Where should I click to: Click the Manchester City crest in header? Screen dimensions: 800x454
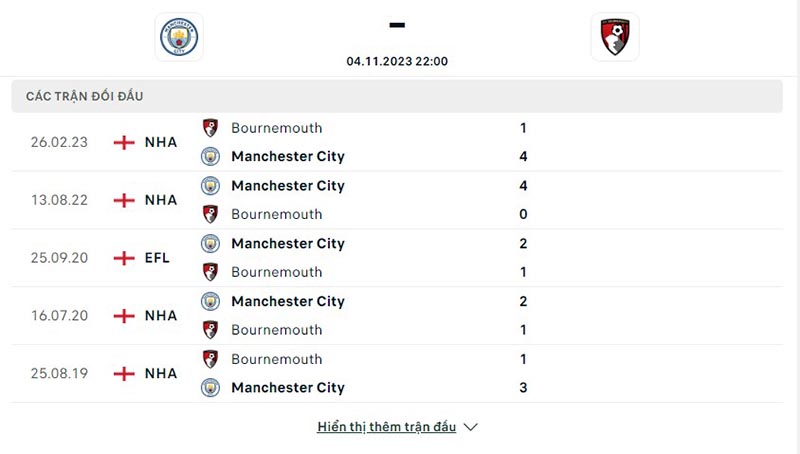(x=179, y=37)
